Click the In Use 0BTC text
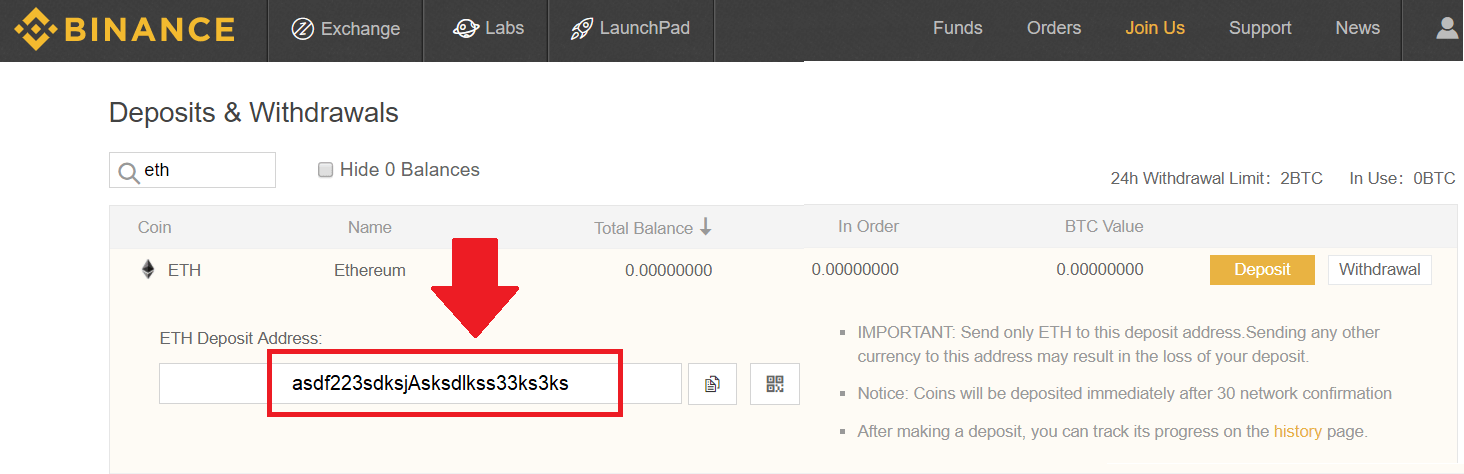This screenshot has width=1464, height=474. [x=1402, y=178]
